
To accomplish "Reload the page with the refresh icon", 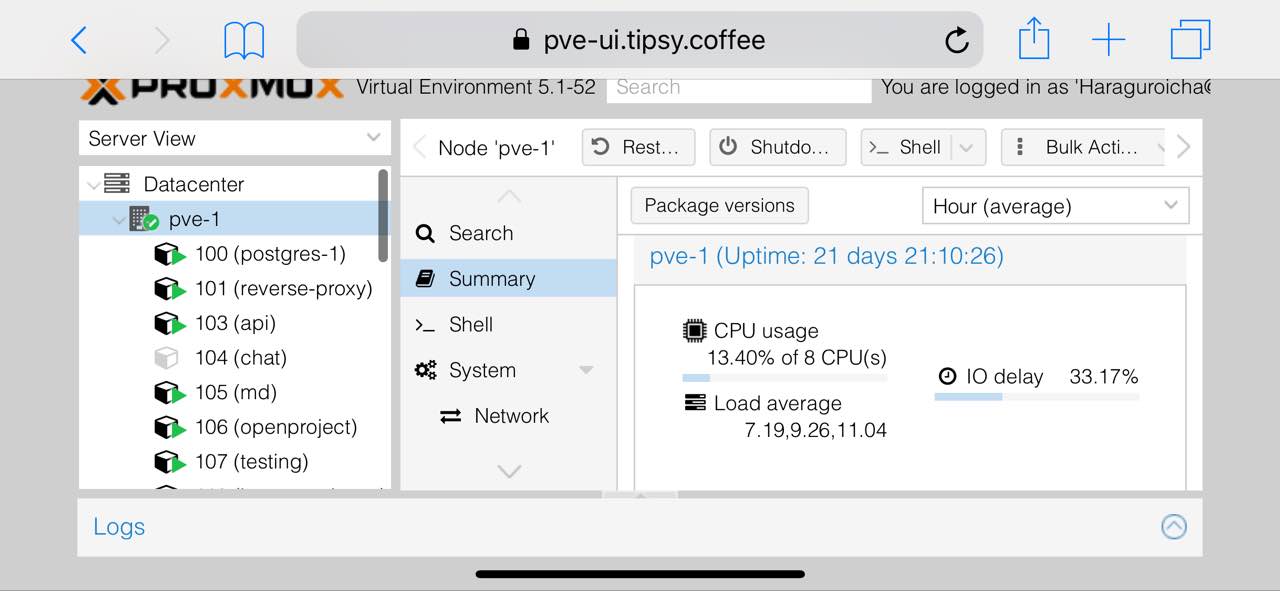I will [x=956, y=40].
